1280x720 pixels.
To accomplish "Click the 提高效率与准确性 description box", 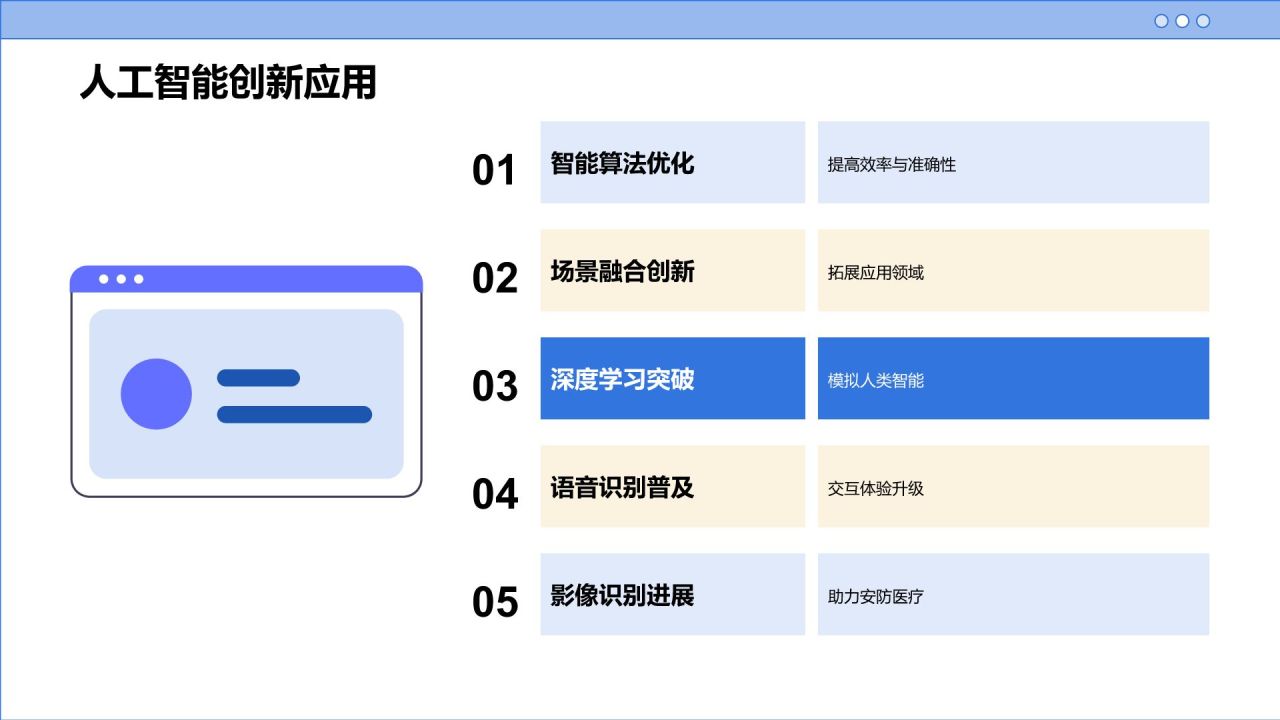I will click(x=1013, y=163).
